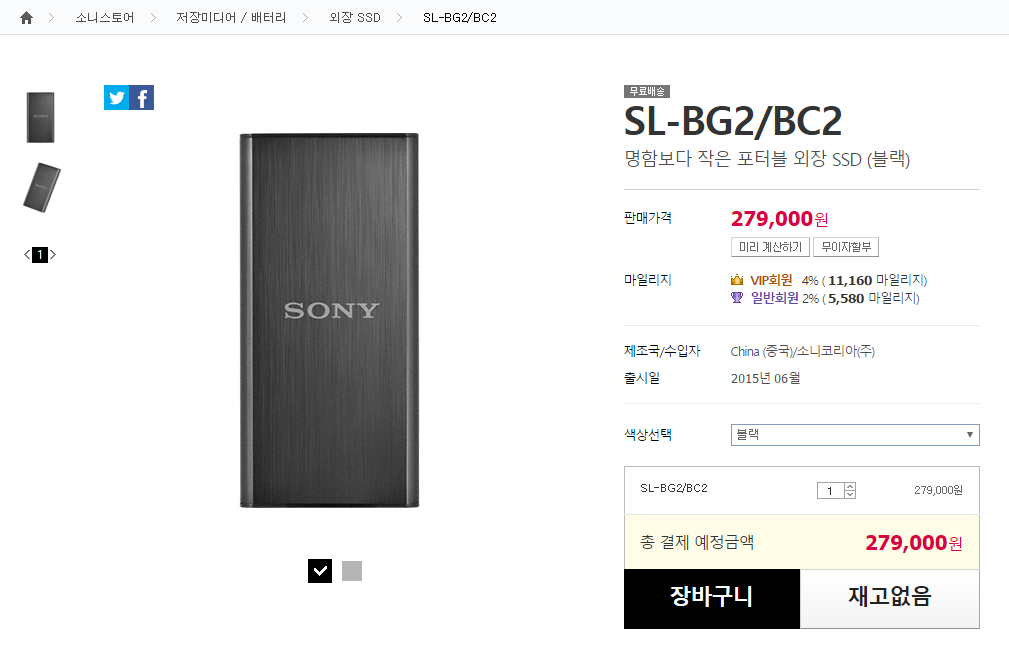
Task: Click the 무이자할부 button
Action: pyautogui.click(x=846, y=247)
